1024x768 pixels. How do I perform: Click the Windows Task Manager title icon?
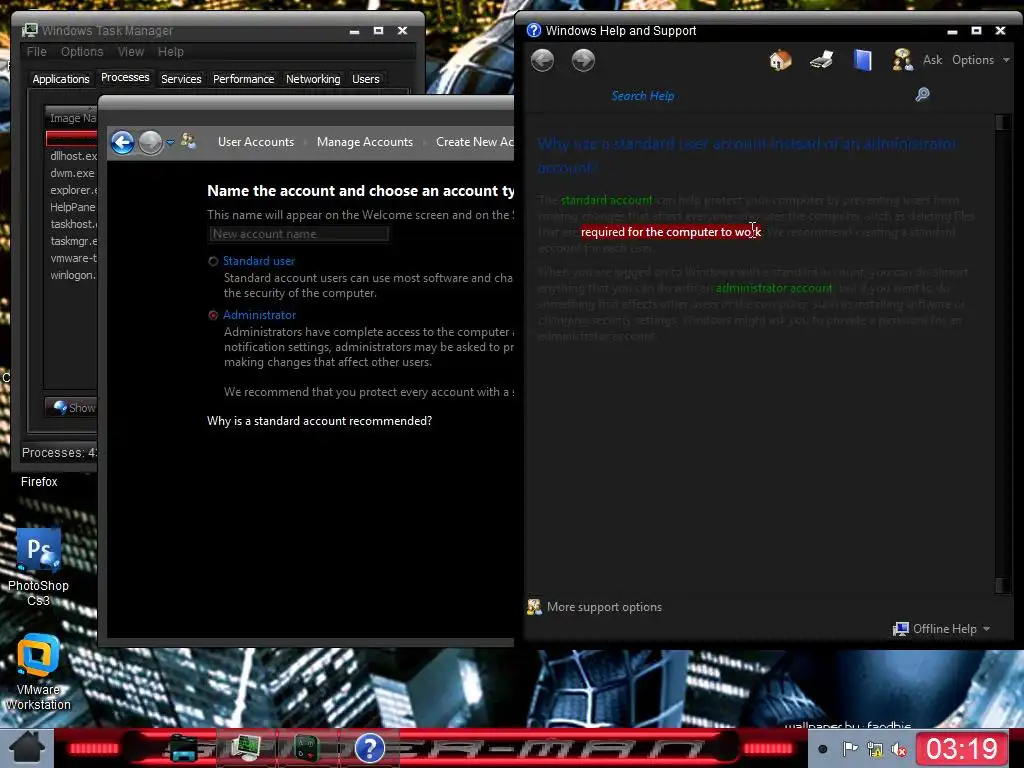[x=29, y=30]
